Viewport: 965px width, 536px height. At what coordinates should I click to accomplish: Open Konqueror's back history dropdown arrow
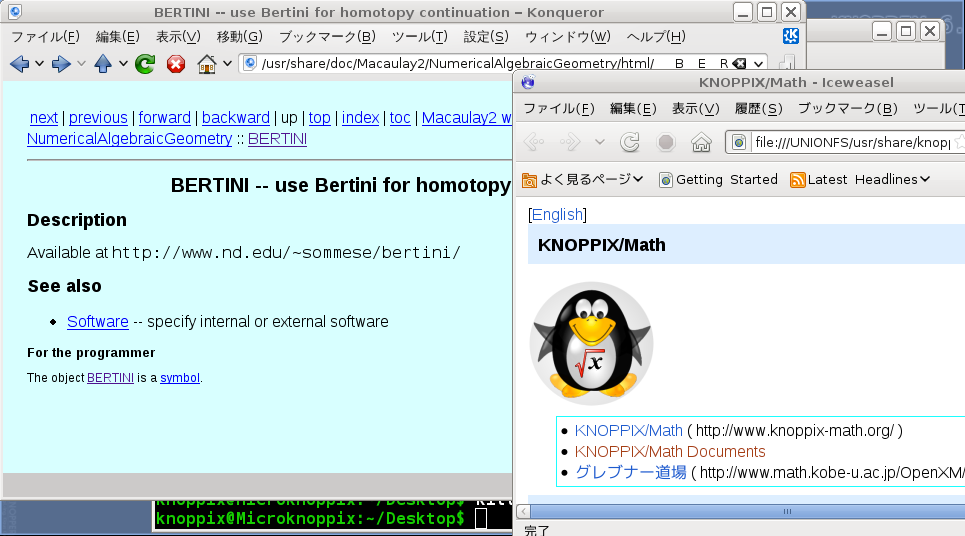(39, 63)
